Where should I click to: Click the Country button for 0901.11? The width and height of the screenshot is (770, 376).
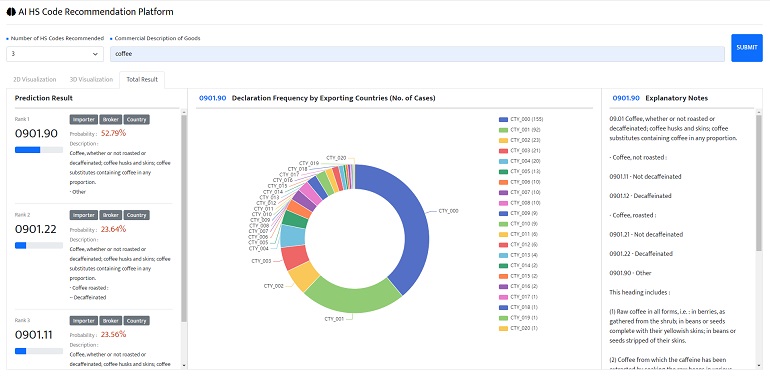pyautogui.click(x=137, y=321)
